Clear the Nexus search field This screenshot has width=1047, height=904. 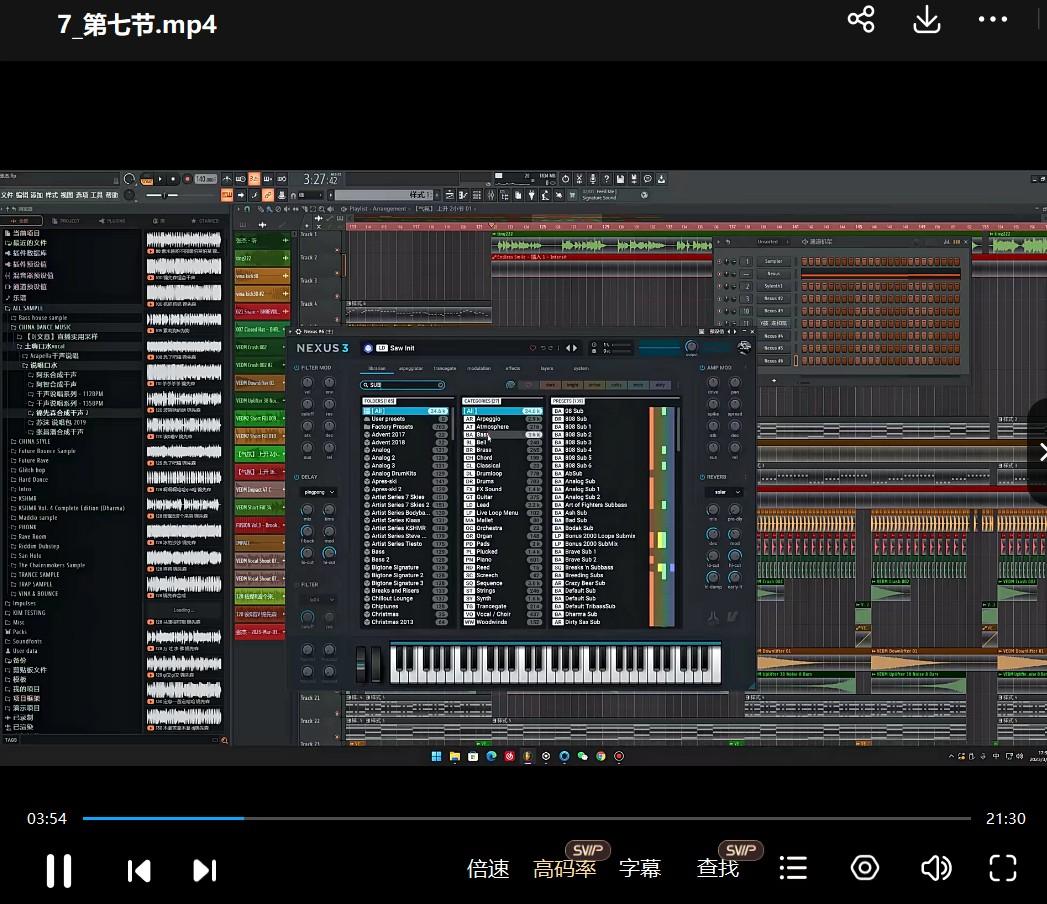[441, 385]
